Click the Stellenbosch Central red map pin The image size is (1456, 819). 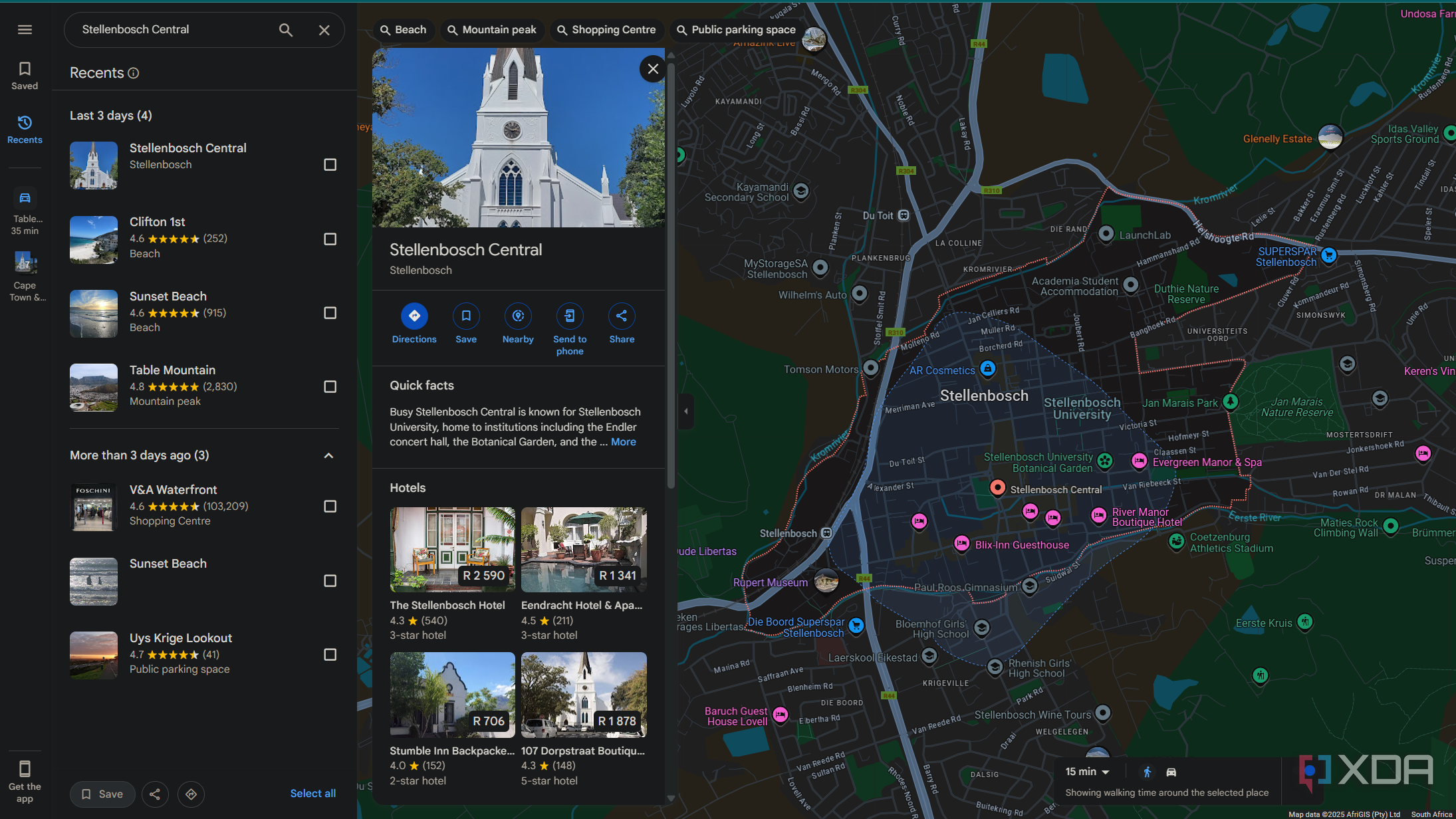[997, 488]
